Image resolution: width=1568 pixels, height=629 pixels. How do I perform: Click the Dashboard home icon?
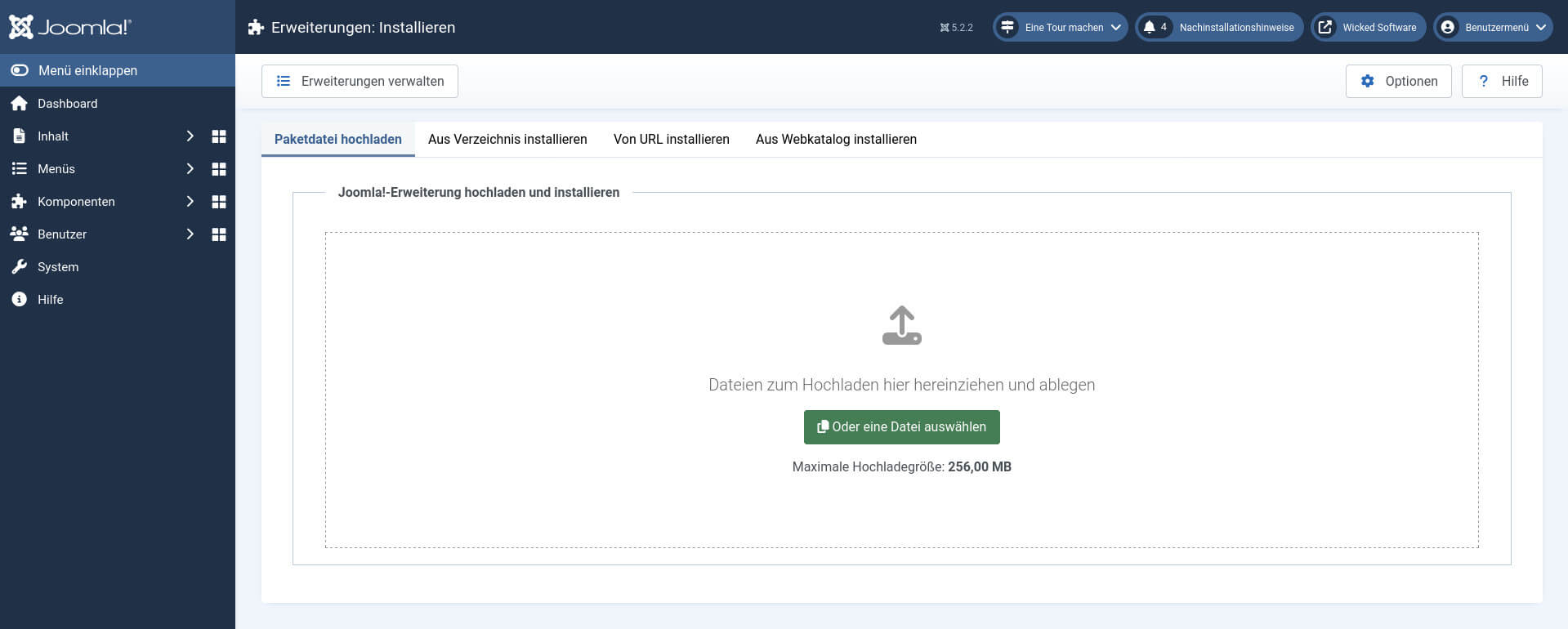pyautogui.click(x=19, y=104)
